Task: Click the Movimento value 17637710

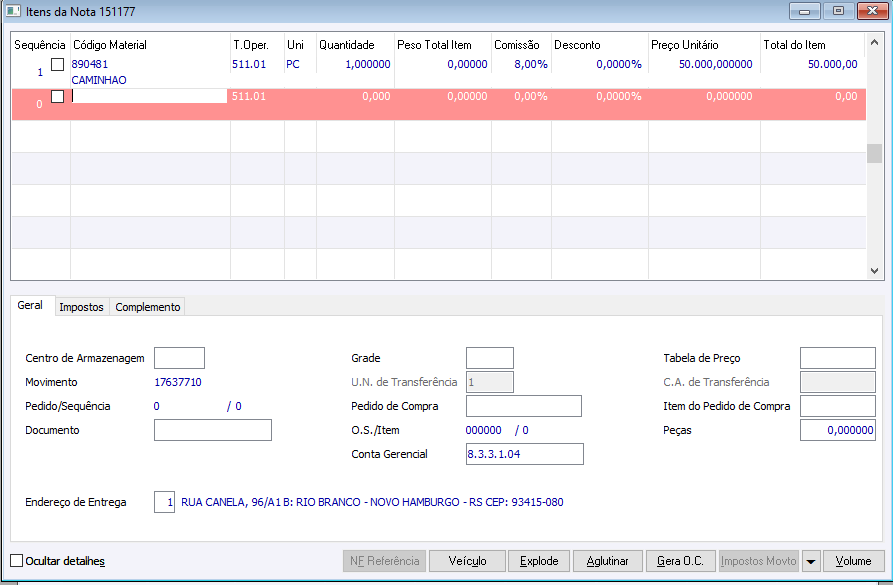Action: click(x=178, y=382)
